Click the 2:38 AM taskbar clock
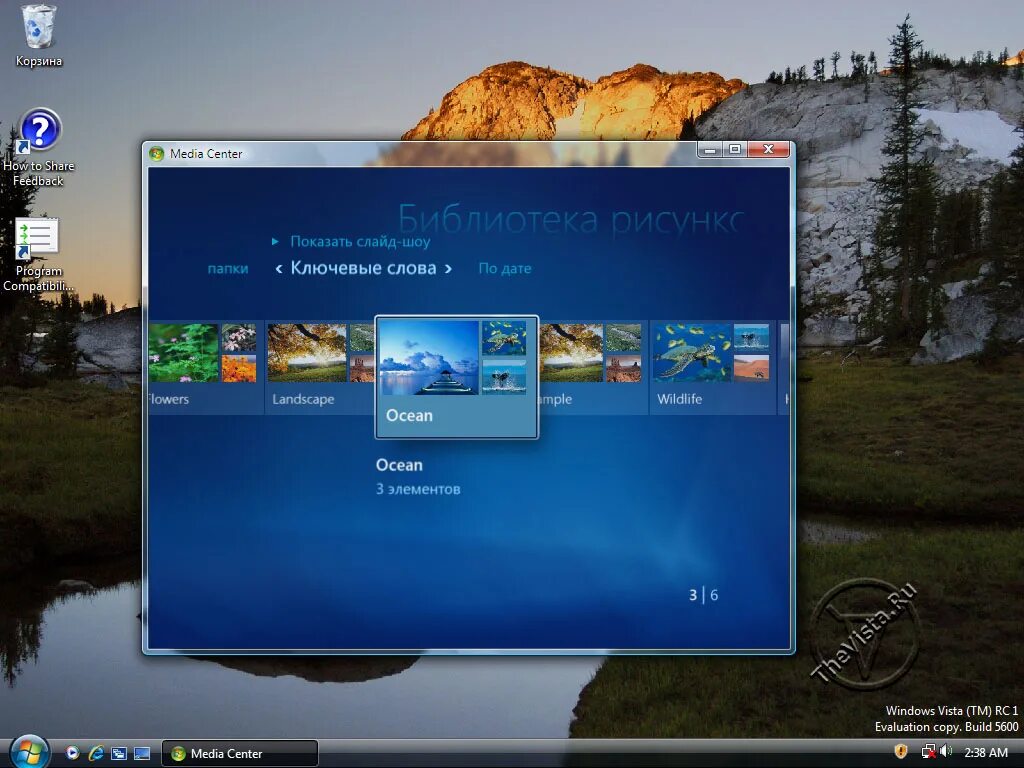Image resolution: width=1024 pixels, height=768 pixels. click(985, 752)
